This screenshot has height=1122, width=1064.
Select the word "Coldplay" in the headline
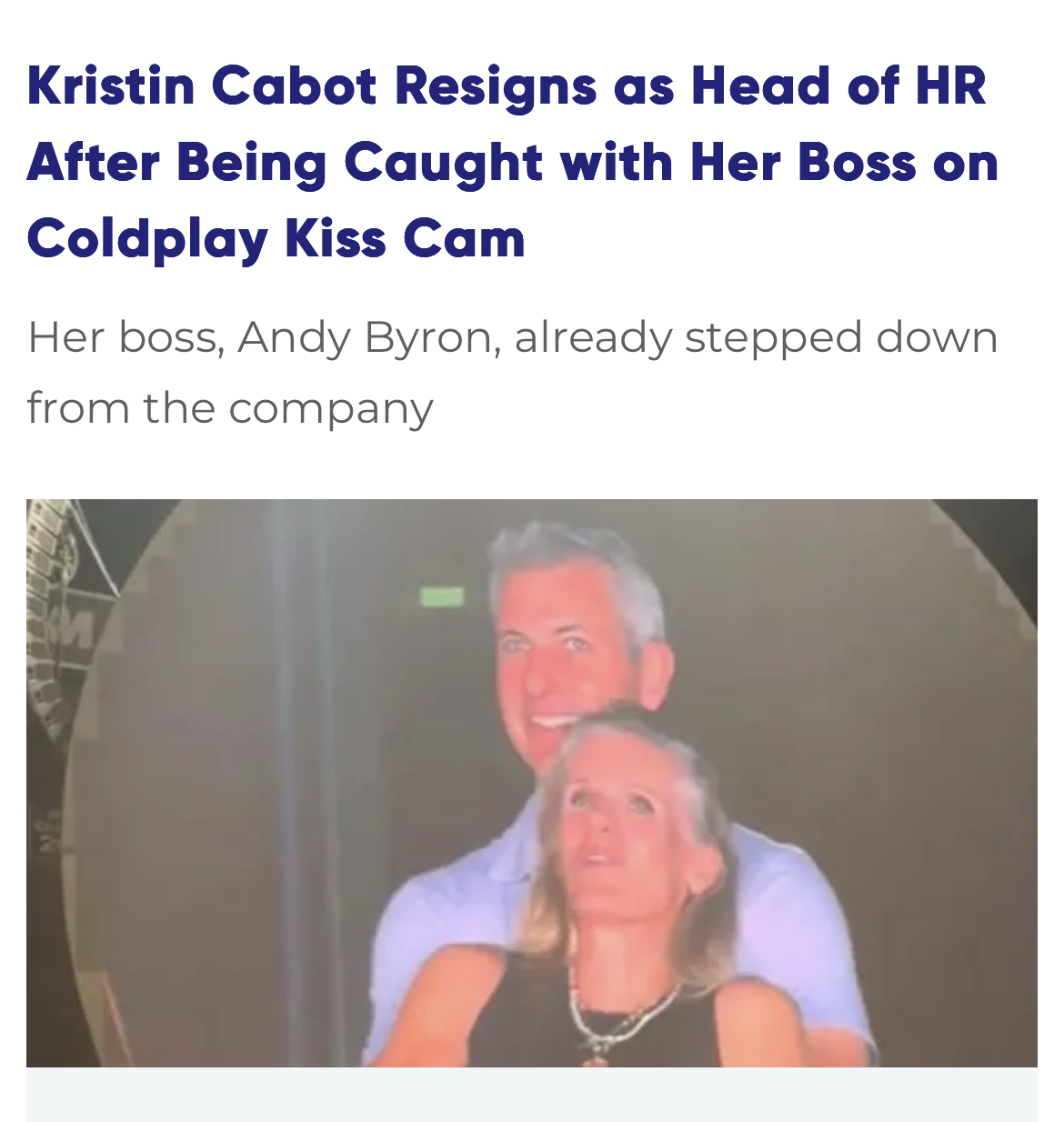[x=147, y=239]
